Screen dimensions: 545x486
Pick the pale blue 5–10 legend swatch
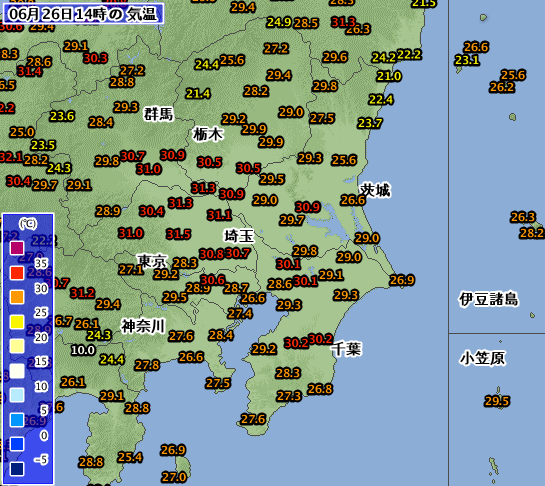click(x=17, y=395)
